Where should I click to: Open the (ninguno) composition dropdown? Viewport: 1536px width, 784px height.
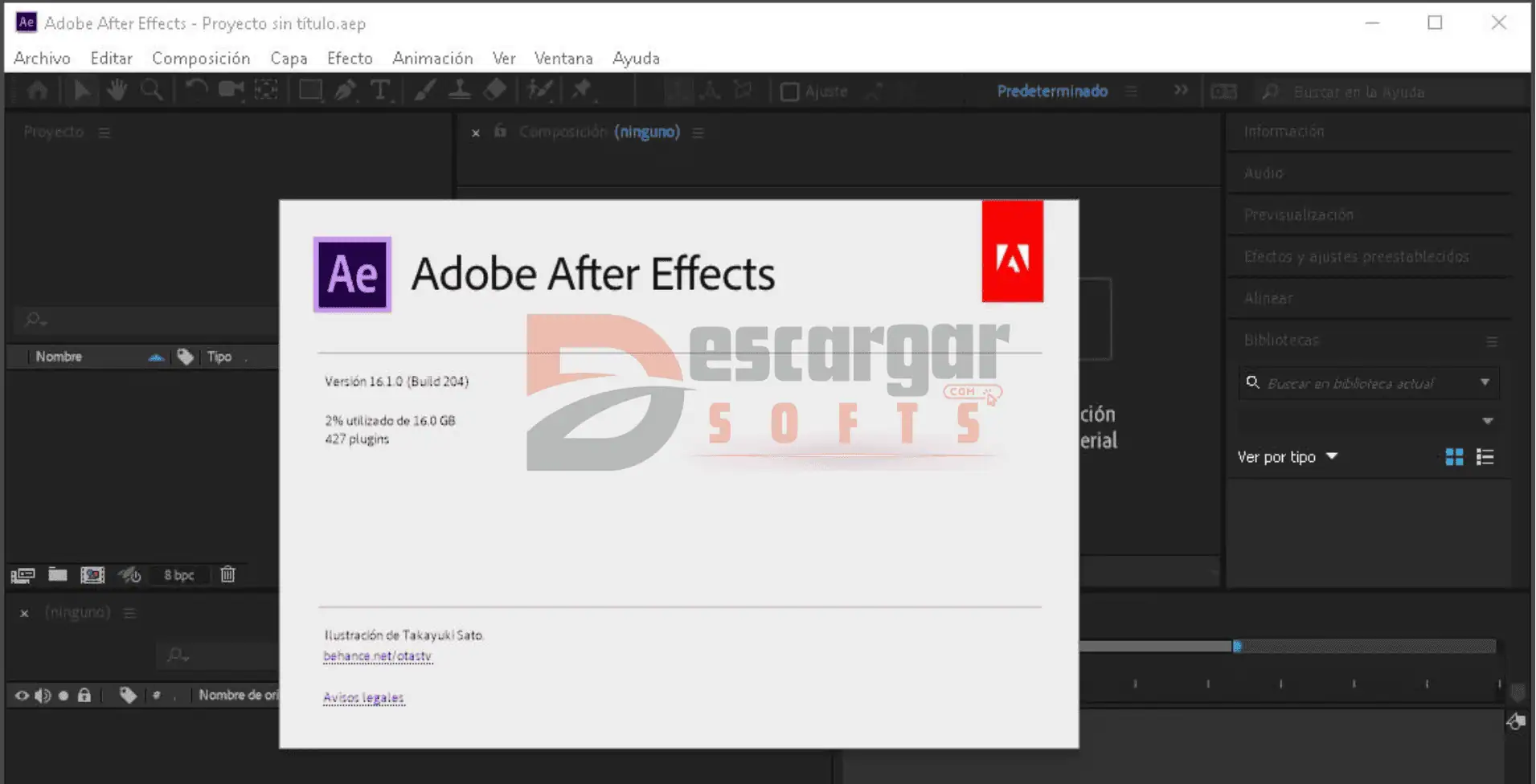coord(647,132)
